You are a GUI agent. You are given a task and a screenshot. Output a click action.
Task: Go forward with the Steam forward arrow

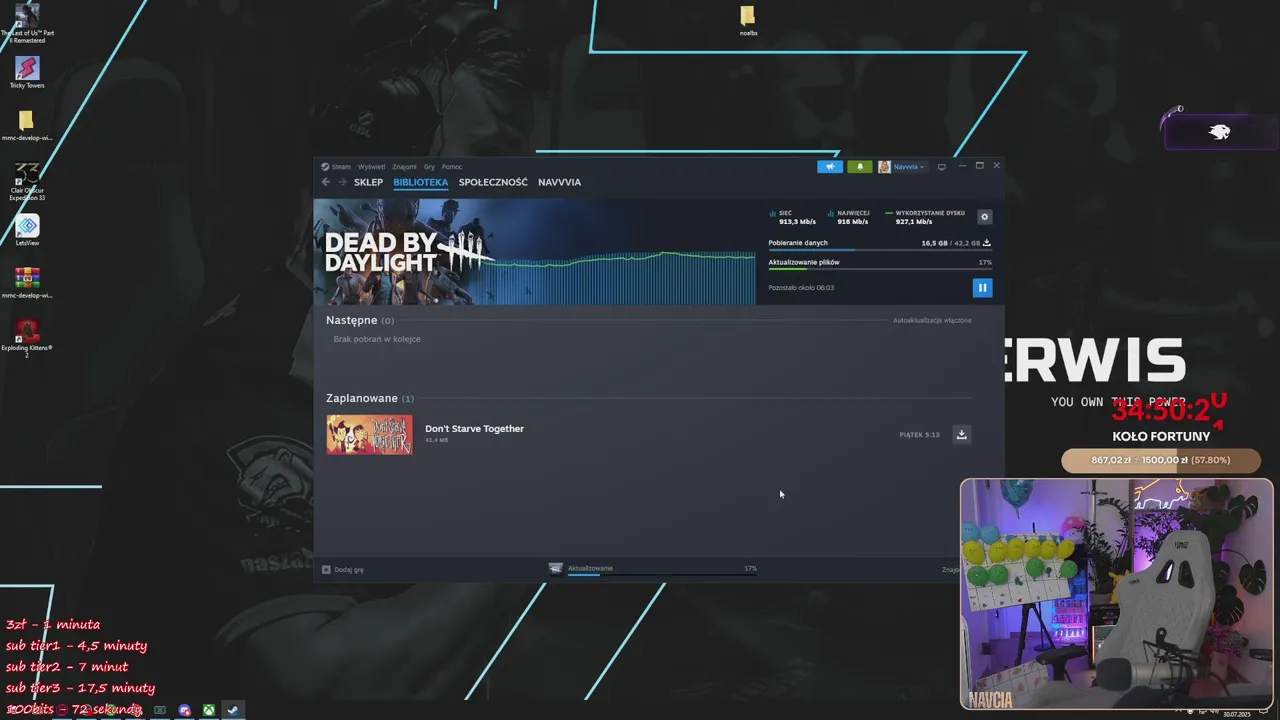tap(342, 182)
